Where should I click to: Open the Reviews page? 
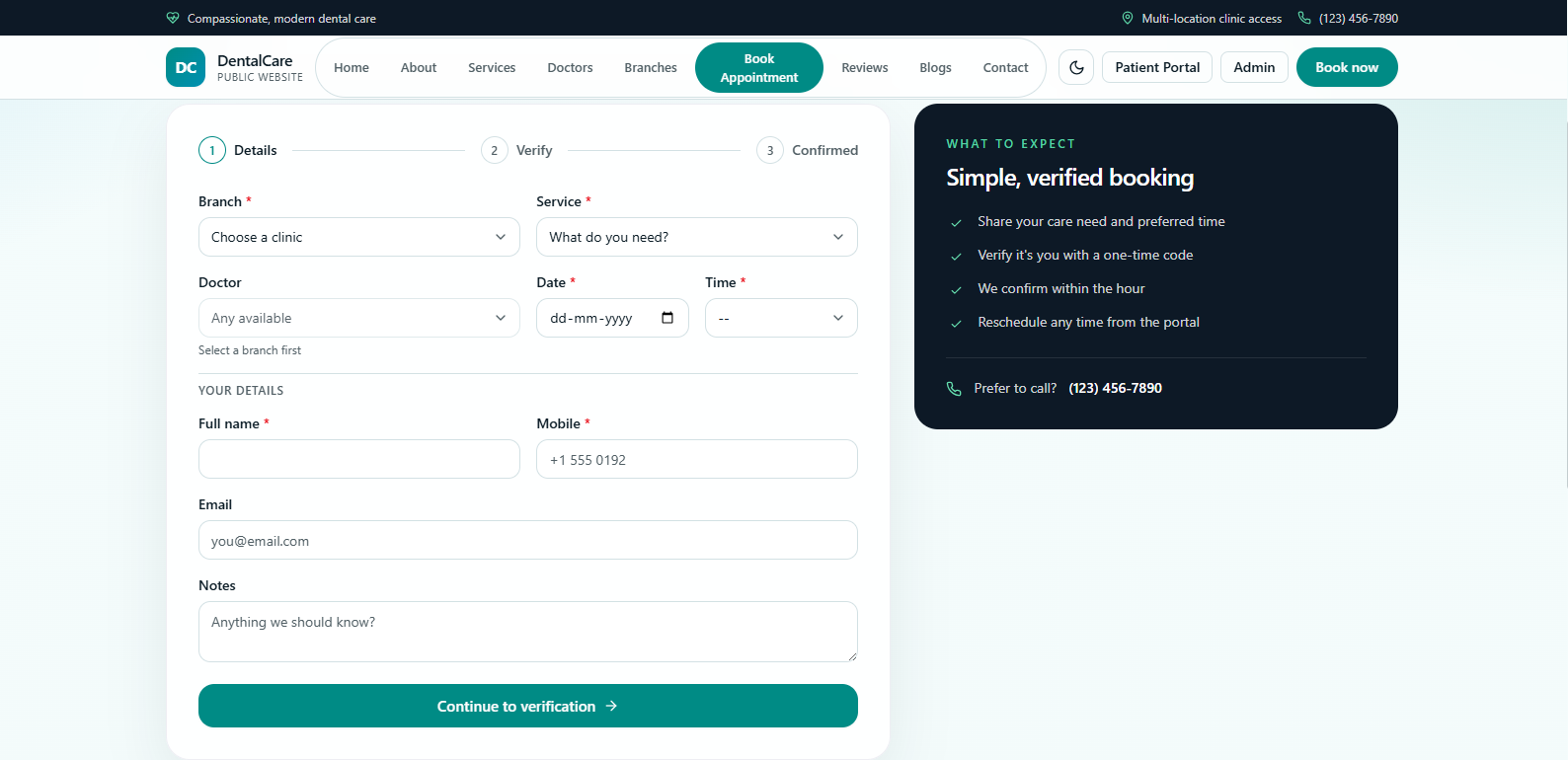865,67
